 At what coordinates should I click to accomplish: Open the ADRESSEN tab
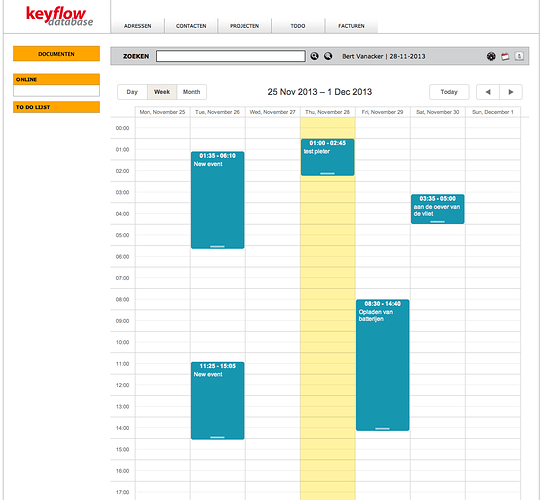click(138, 26)
